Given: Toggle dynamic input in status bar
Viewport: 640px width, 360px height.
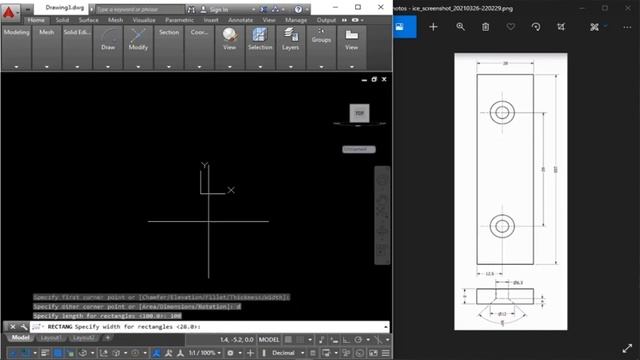Looking at the screenshot, I should (x=334, y=340).
